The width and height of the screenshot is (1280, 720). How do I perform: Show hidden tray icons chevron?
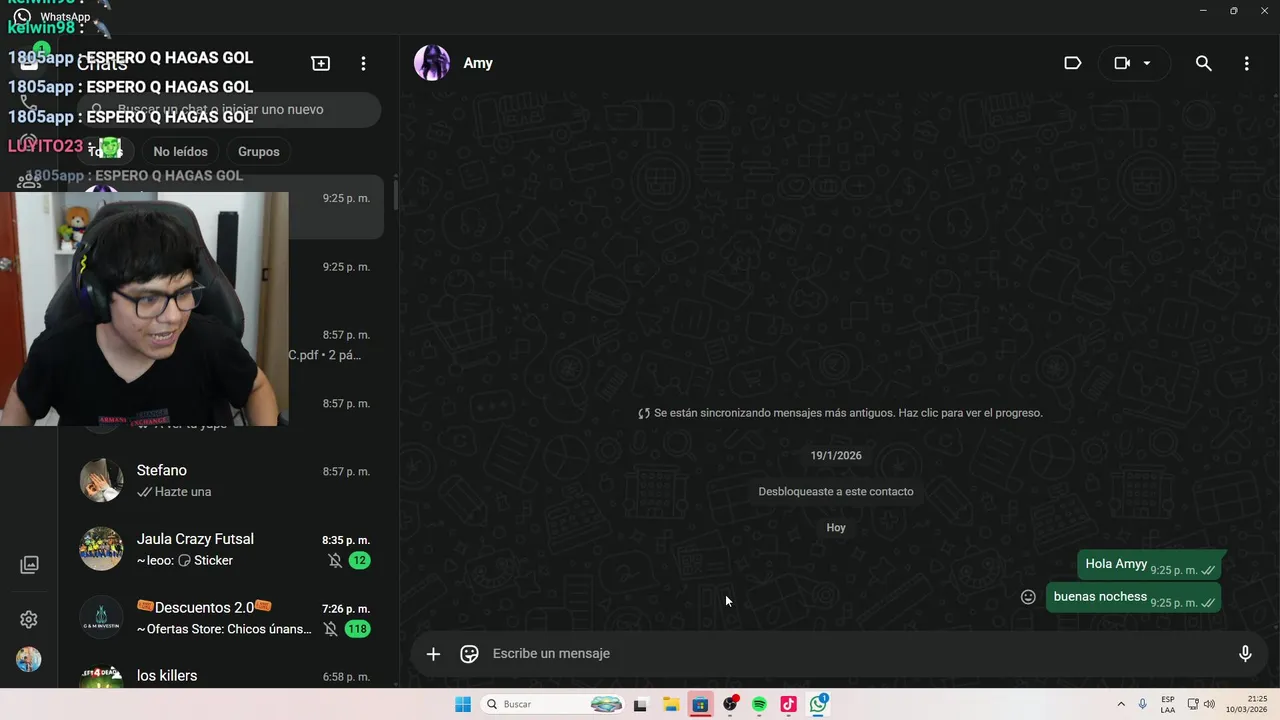tap(1121, 705)
